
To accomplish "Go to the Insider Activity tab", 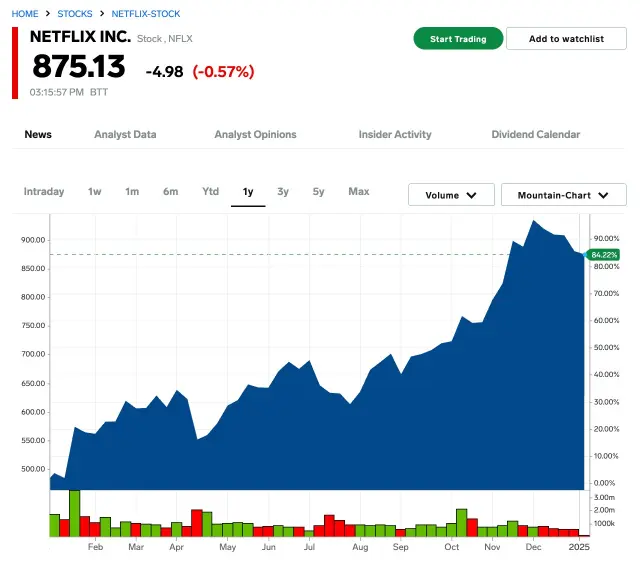I will 395,134.
